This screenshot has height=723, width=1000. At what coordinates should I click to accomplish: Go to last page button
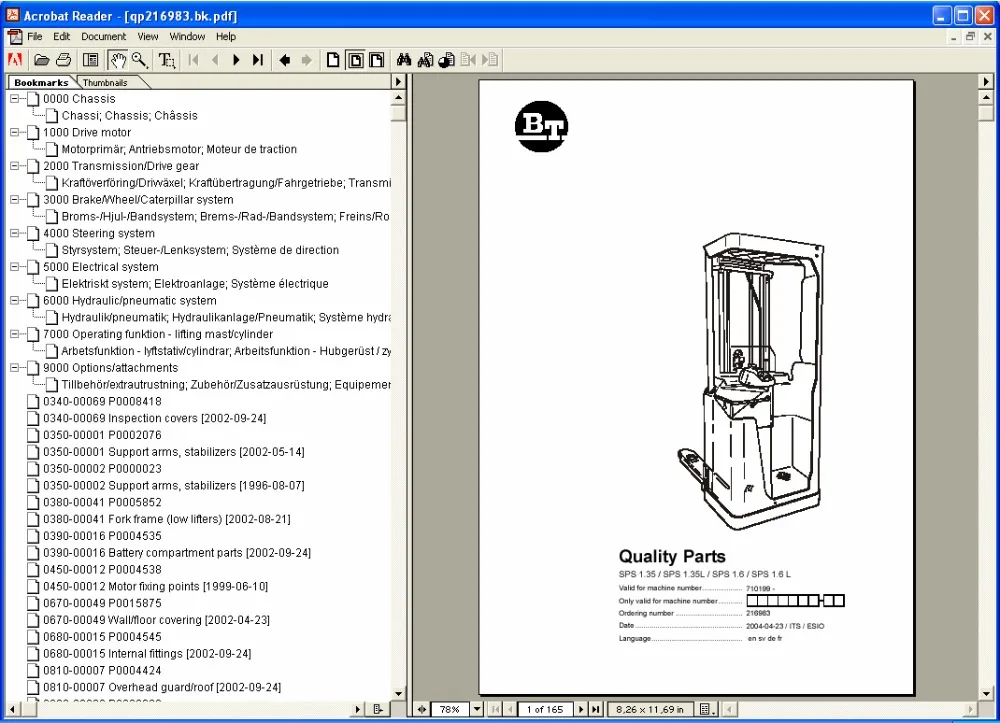click(x=257, y=59)
